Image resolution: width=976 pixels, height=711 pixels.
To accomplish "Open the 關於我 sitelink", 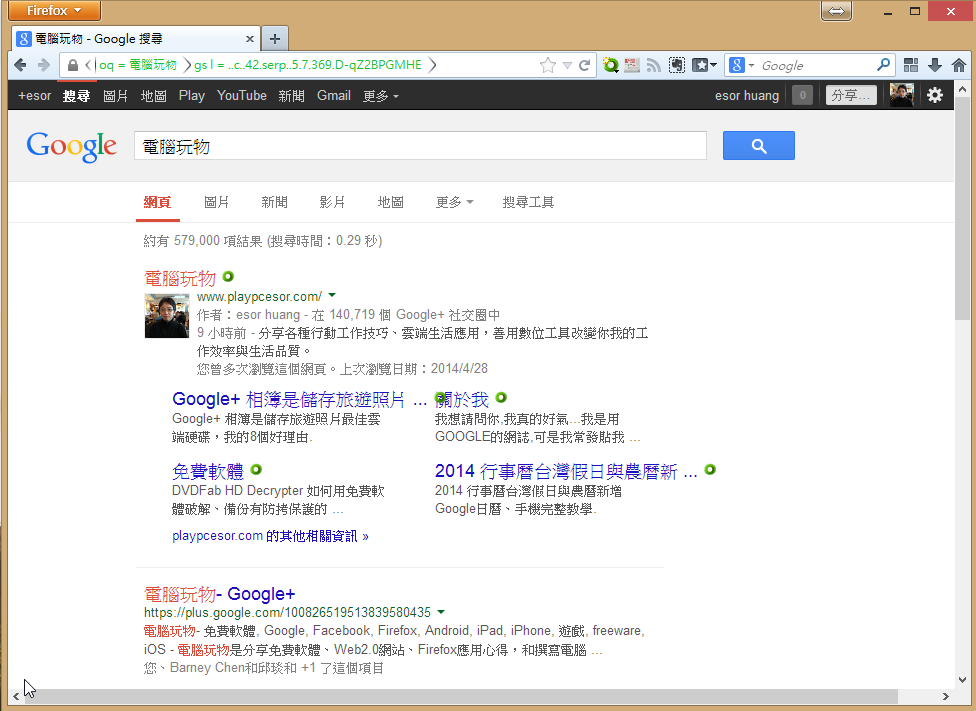I will 462,400.
